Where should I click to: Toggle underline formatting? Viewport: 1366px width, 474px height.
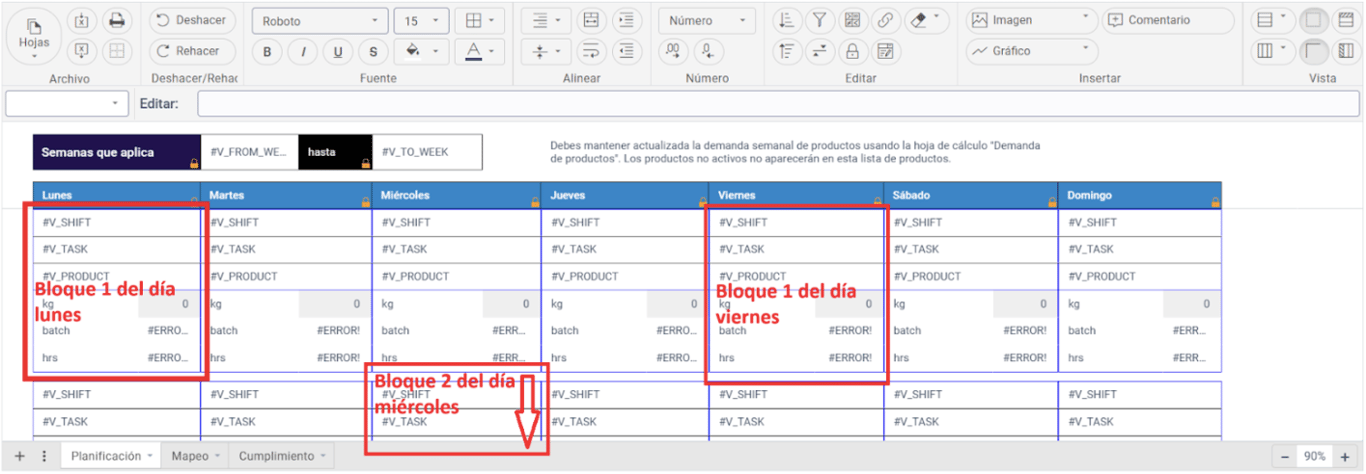pyautogui.click(x=338, y=52)
